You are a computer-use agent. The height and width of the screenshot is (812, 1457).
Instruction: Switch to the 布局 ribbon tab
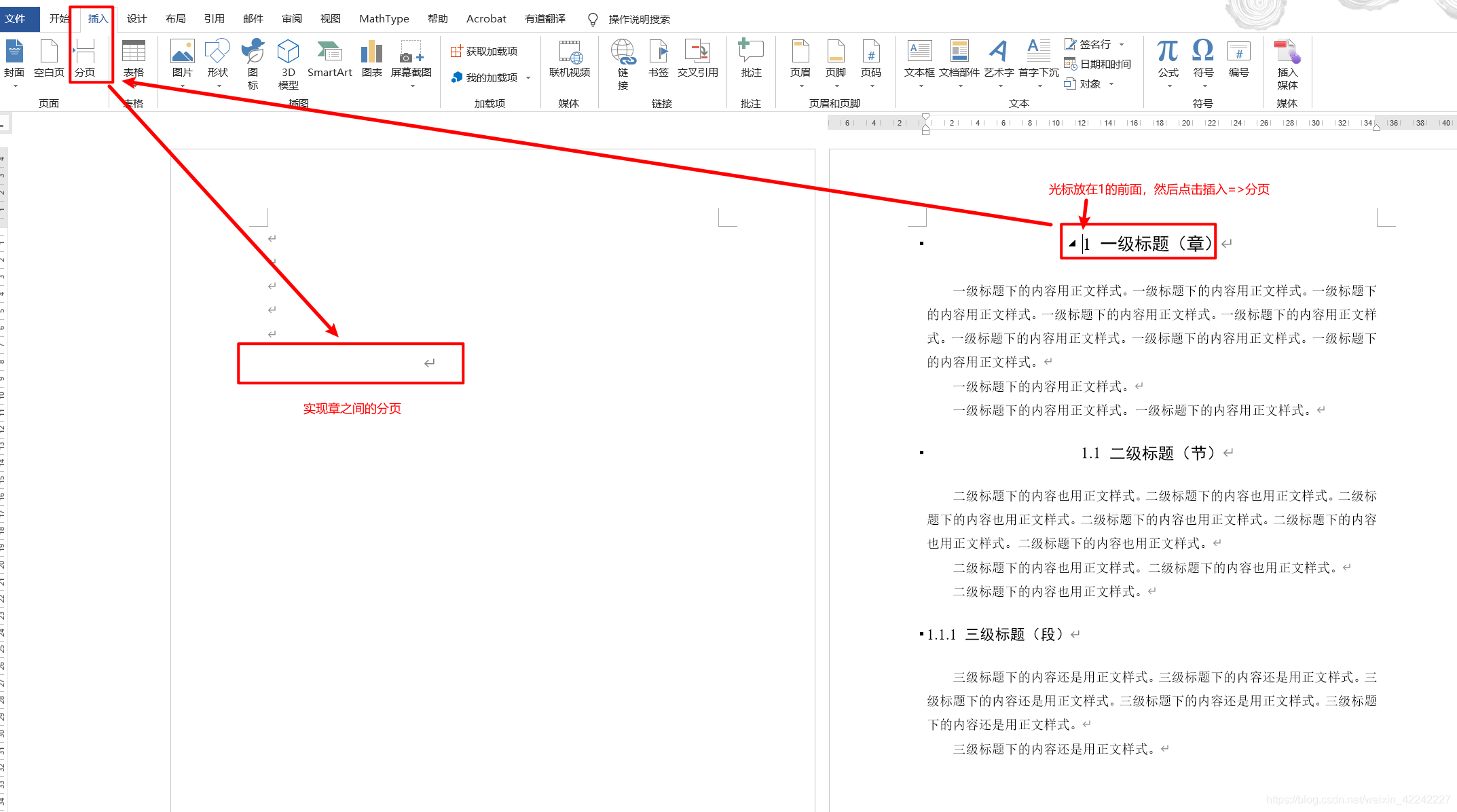pyautogui.click(x=175, y=19)
